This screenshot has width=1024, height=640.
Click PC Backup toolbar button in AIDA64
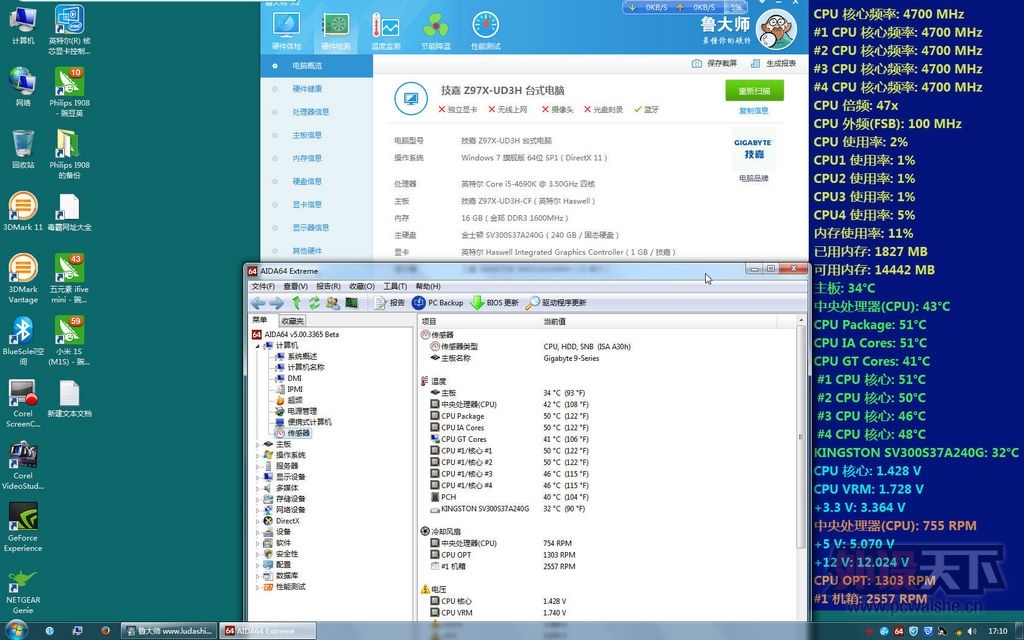(438, 303)
